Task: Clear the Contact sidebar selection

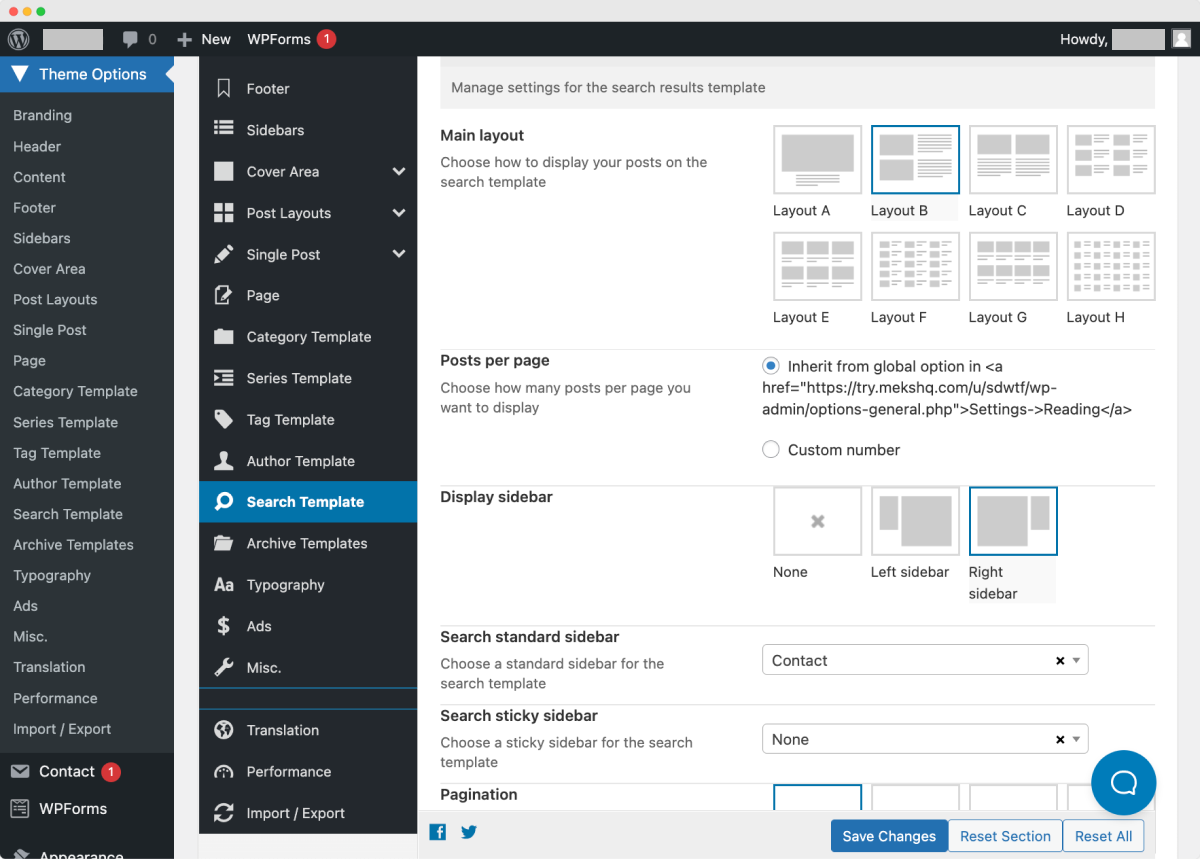Action: [1060, 661]
